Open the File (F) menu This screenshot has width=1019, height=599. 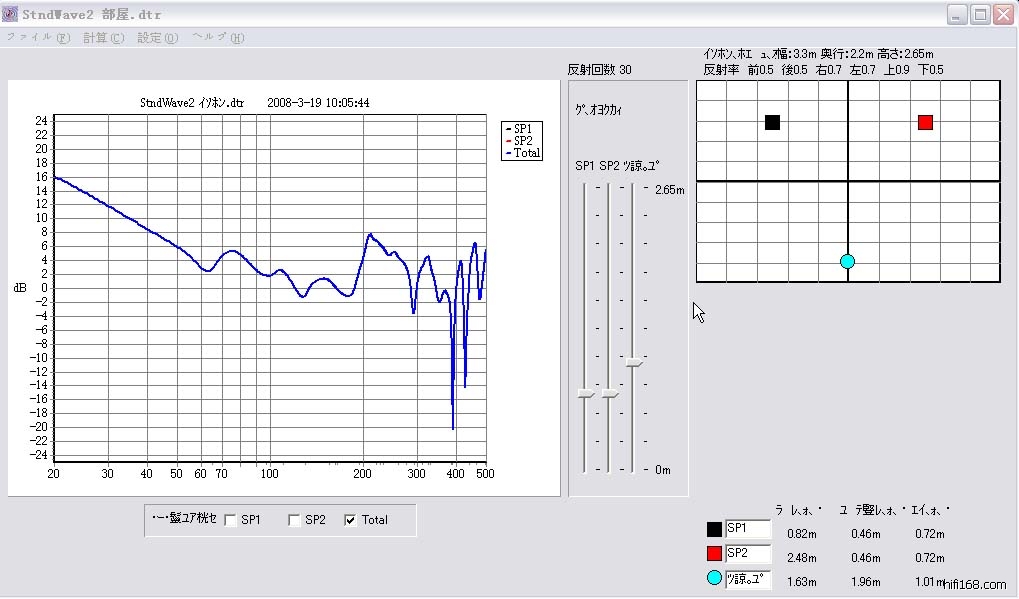click(38, 38)
